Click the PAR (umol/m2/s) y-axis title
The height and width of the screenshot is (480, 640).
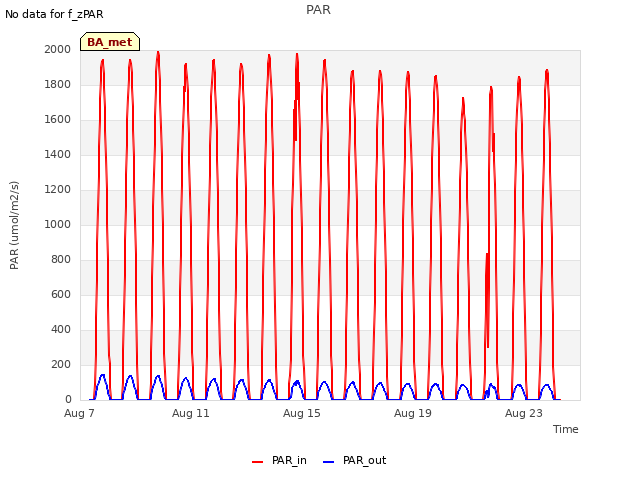(14, 225)
